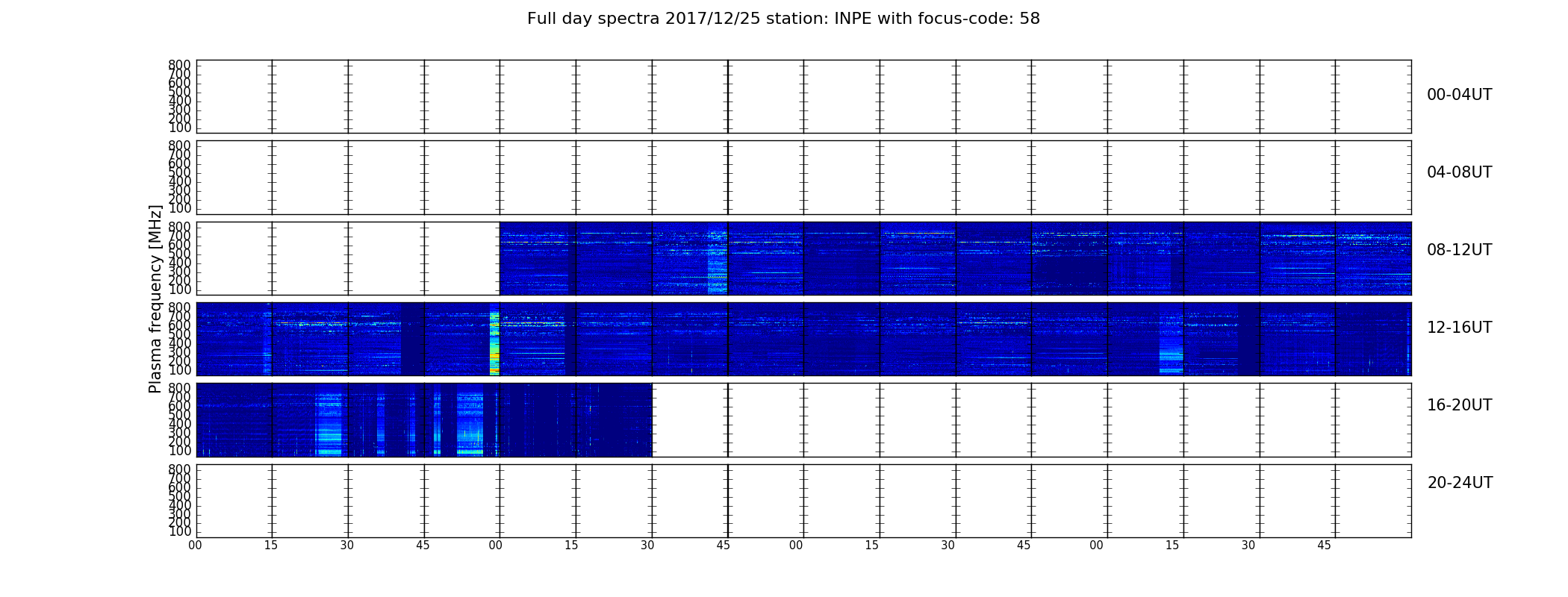1568x597 pixels.
Task: Click '100' tick label of 12-16UT panel
Action: [x=179, y=370]
